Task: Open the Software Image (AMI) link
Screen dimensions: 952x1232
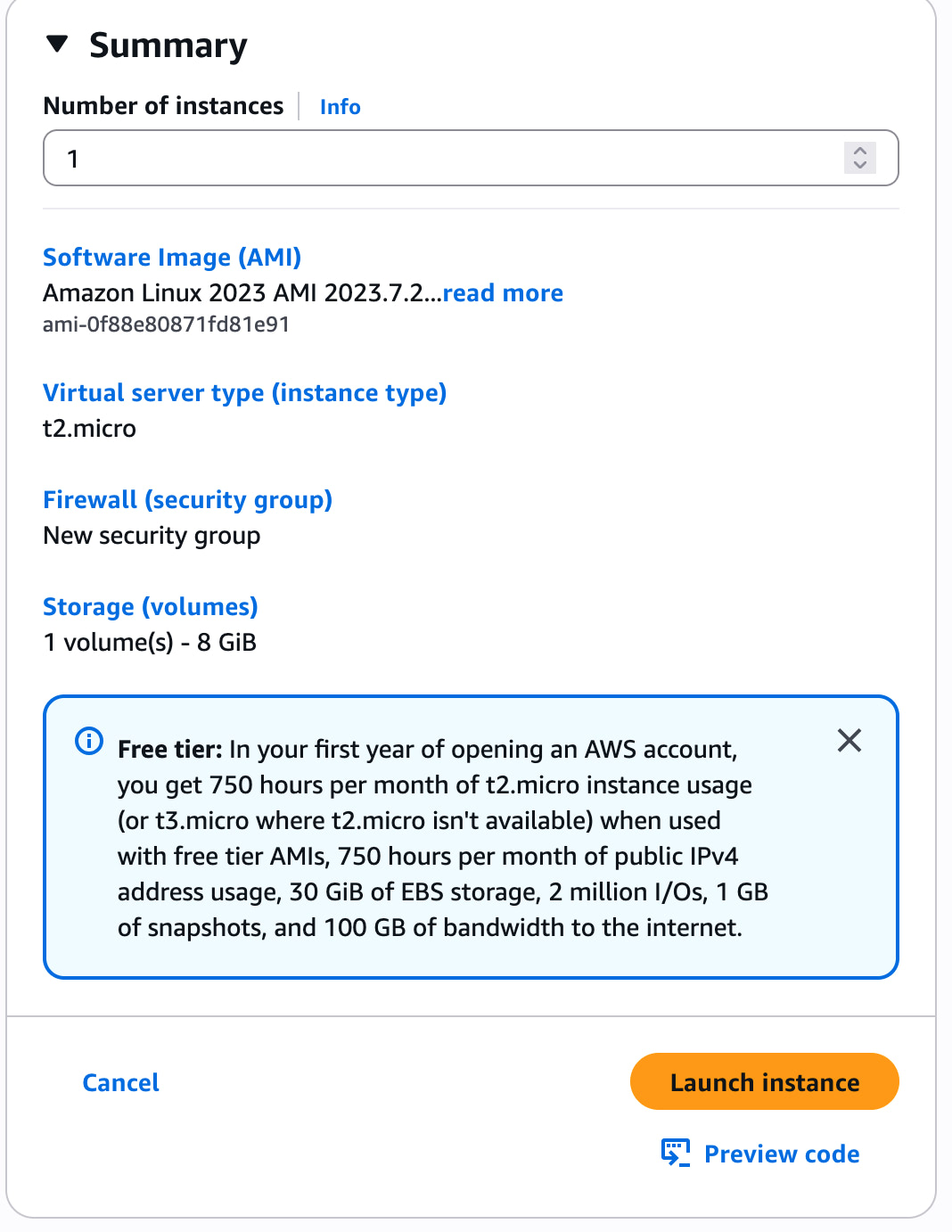Action: coord(172,258)
